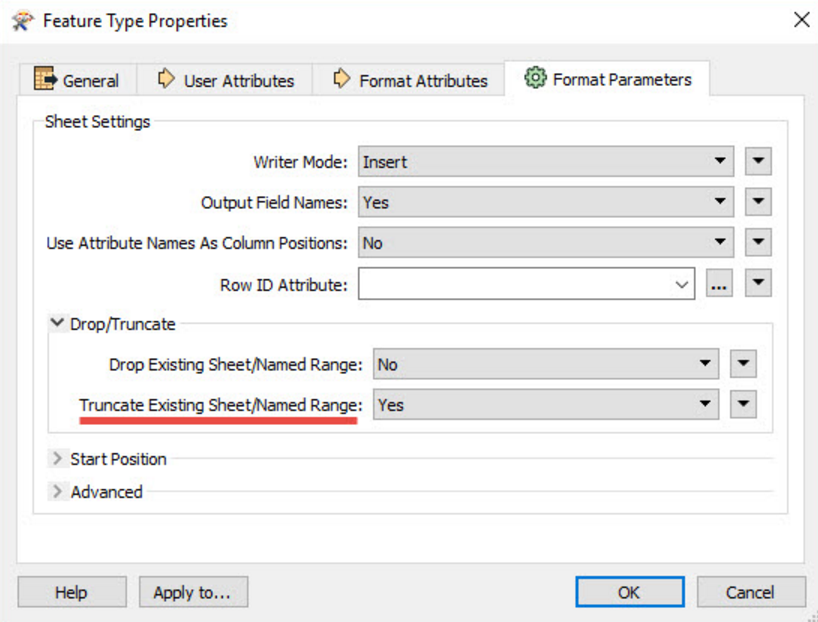818x622 pixels.
Task: Open Truncate Existing Sheet/Named Range dropdown
Action: pos(546,405)
